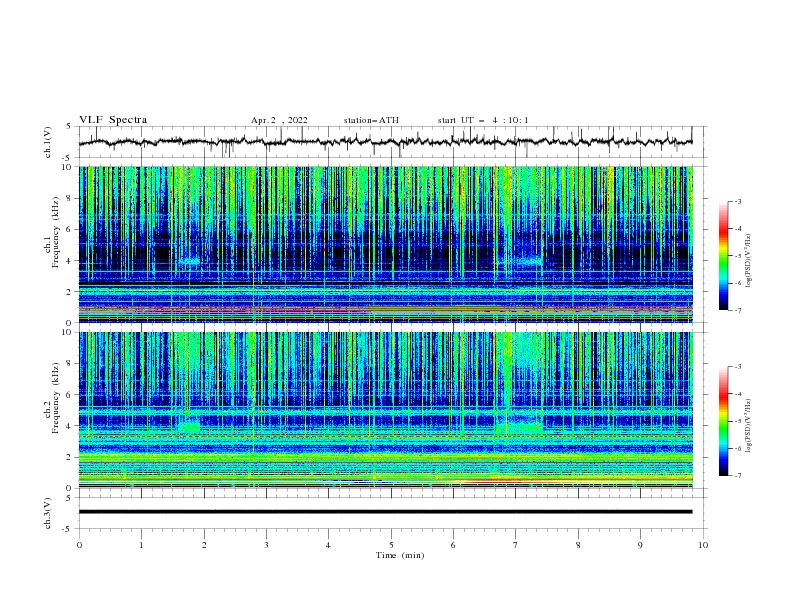Click the "station=ATH" header label
Viewport: 792px width, 612px height.
[x=371, y=120]
